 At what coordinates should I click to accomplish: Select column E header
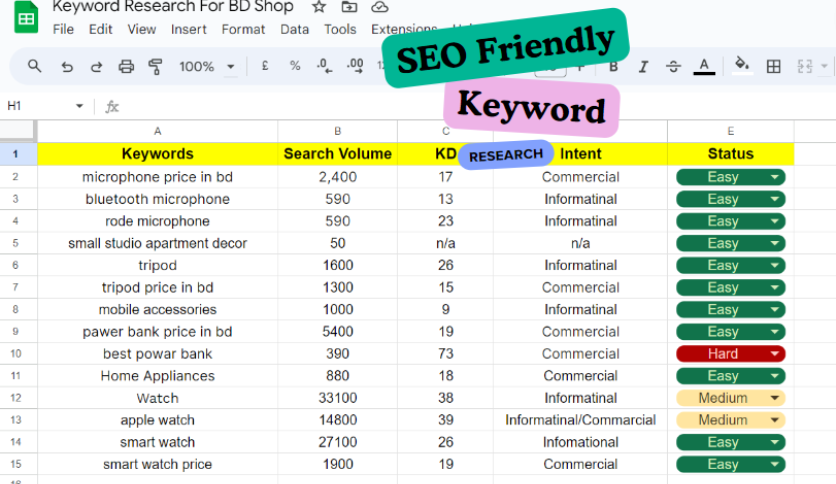730,131
